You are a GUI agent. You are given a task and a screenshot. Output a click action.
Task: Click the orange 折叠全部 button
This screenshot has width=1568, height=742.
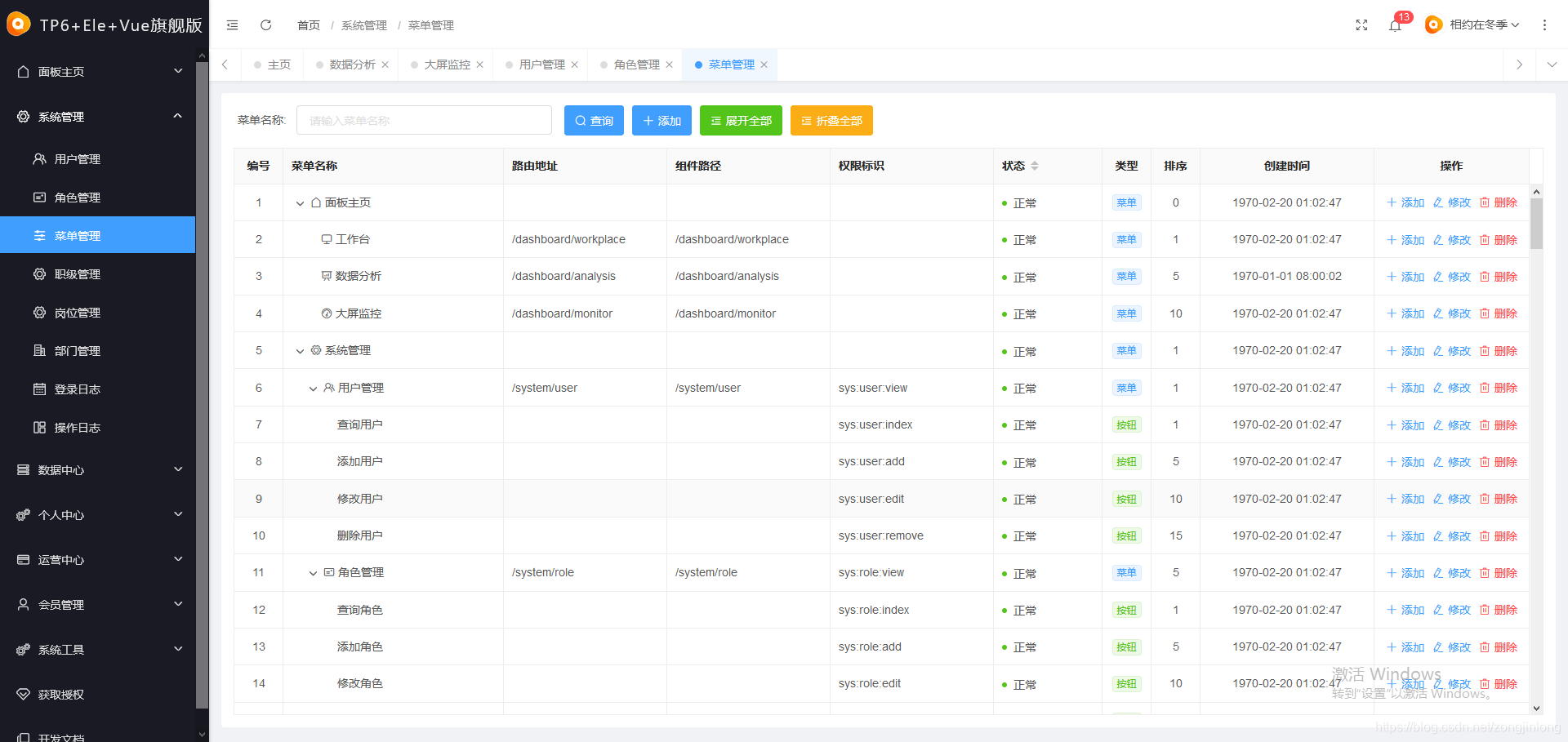(831, 121)
